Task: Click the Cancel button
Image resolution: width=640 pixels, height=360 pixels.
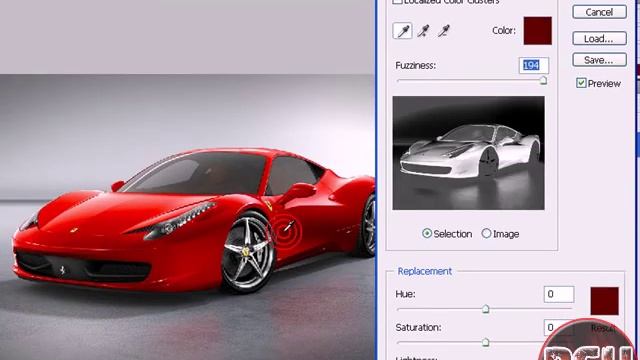Action: pos(599,12)
